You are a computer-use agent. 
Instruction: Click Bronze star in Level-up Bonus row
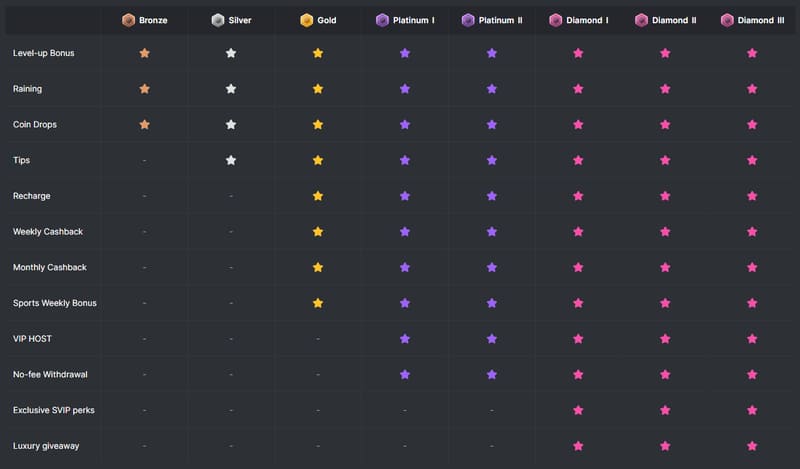click(x=144, y=53)
